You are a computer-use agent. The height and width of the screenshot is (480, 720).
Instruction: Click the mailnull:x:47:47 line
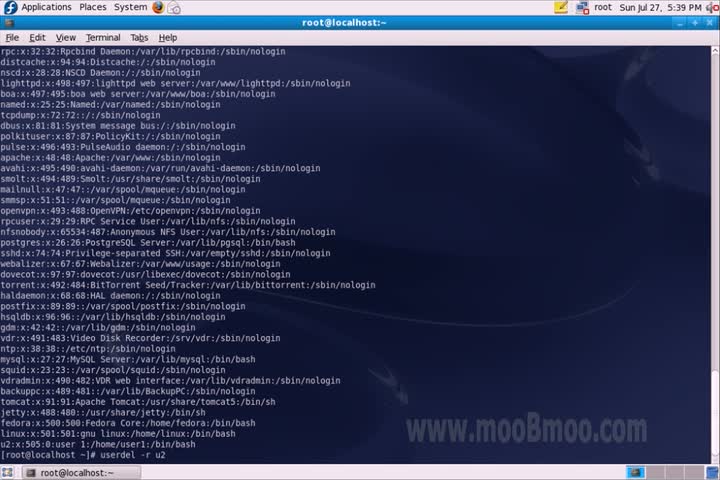(x=123, y=190)
